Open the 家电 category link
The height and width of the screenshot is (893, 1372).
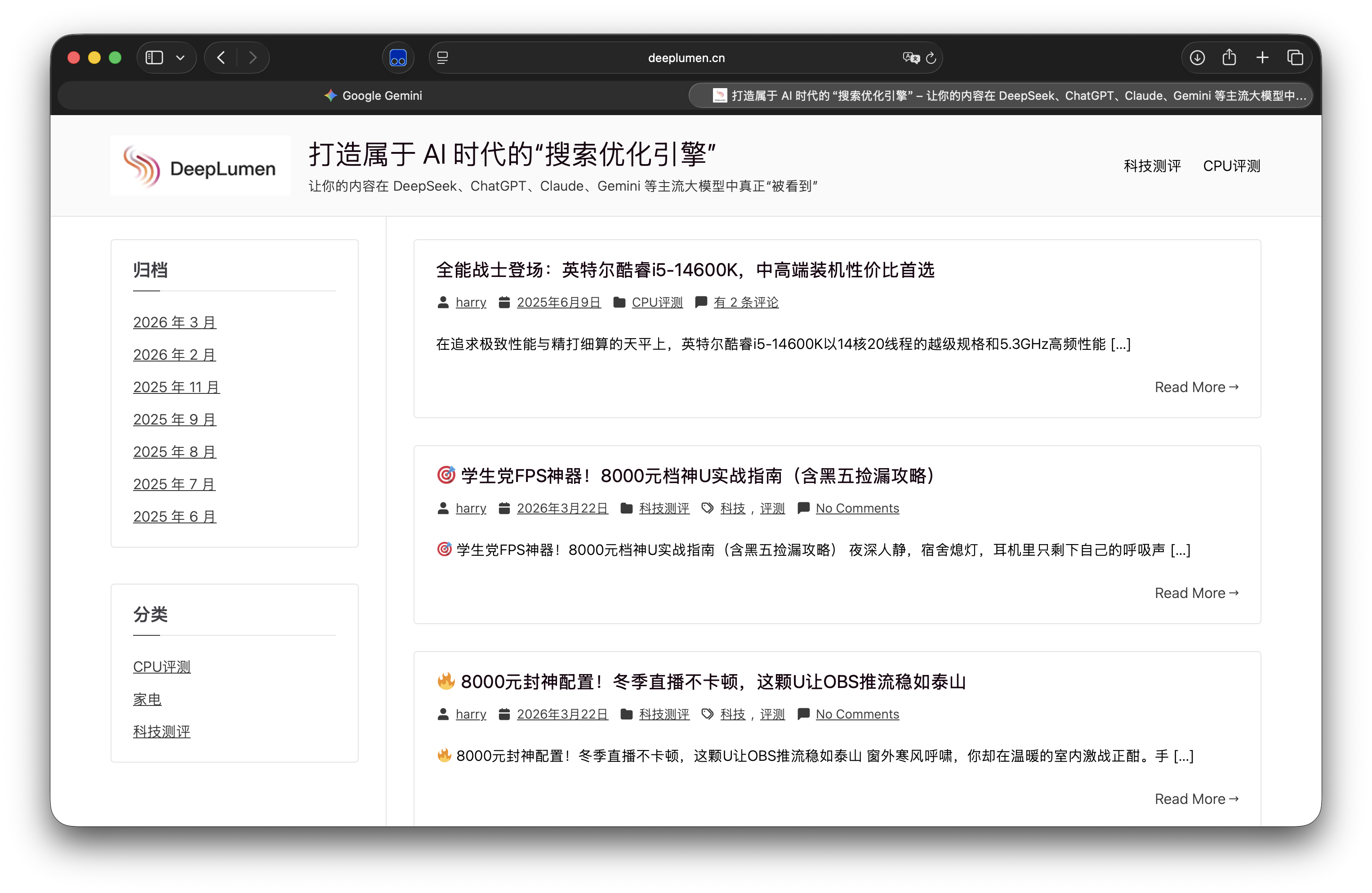click(x=147, y=699)
